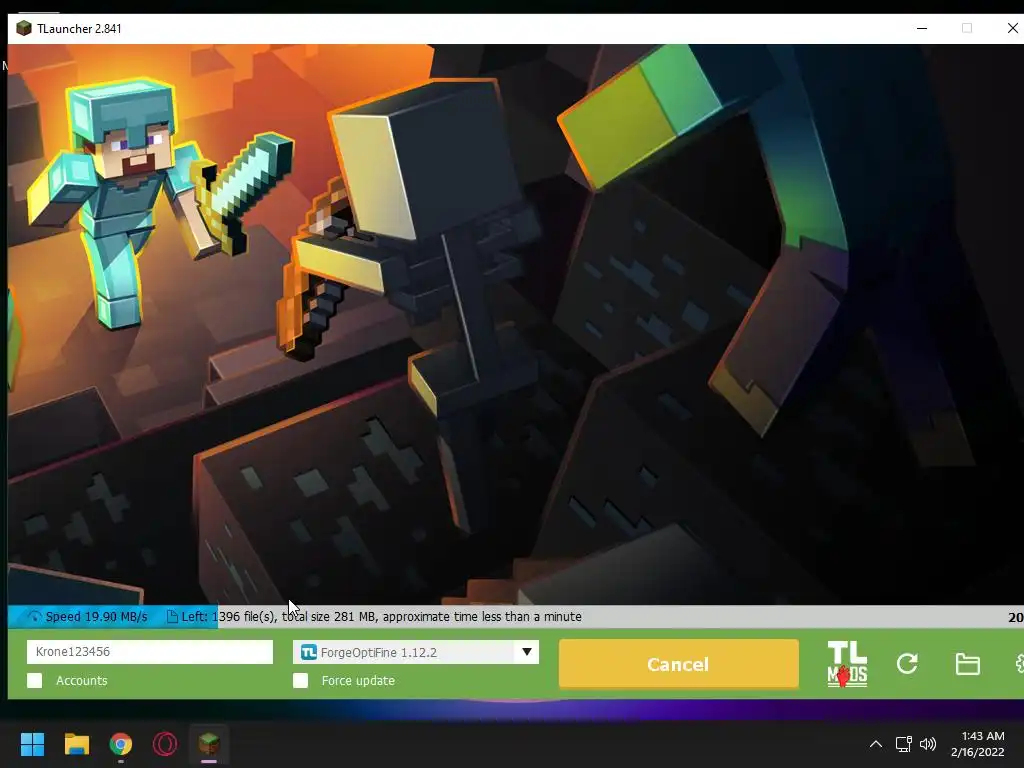The image size is (1024, 768).
Task: Enable the Accounts checkbox
Action: pos(35,680)
